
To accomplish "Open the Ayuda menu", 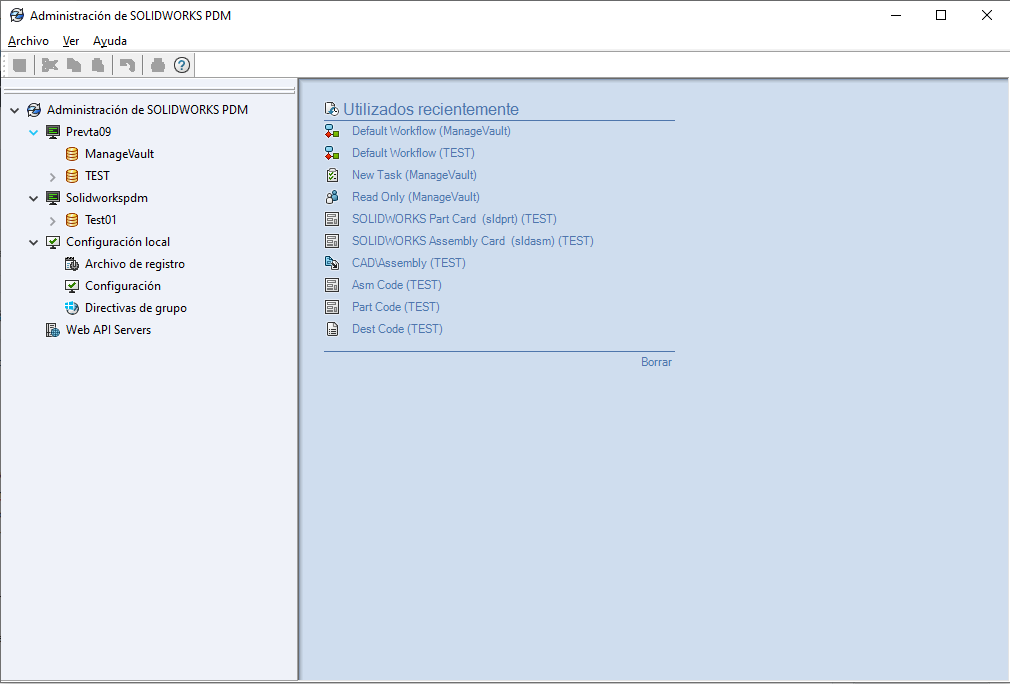I will (x=110, y=41).
